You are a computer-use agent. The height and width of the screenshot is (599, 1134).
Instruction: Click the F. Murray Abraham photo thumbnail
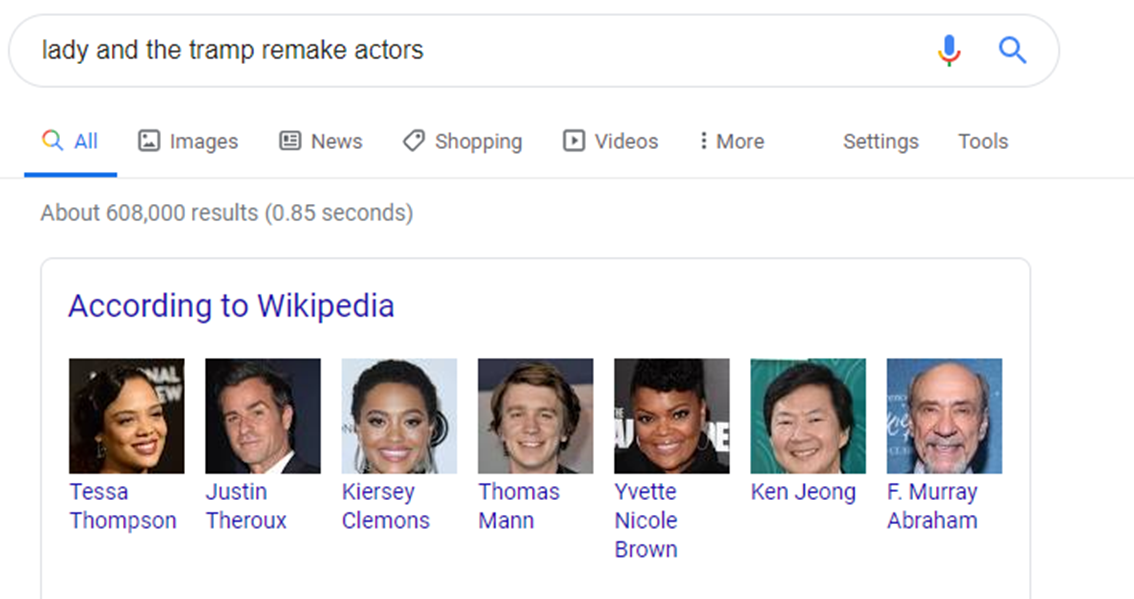pyautogui.click(x=945, y=416)
